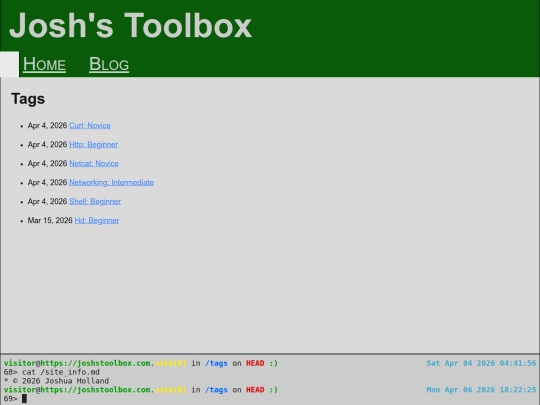
Task: Click the '© 2026 Joshua Holland' output line
Action: tap(56, 381)
